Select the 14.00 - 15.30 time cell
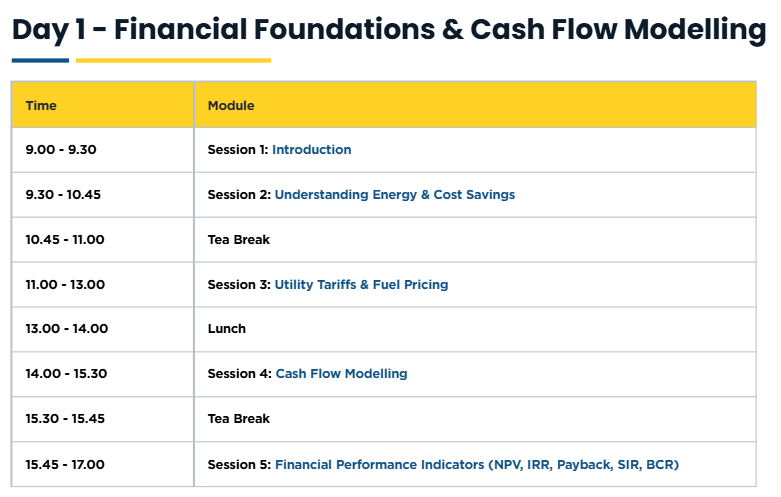 65,374
